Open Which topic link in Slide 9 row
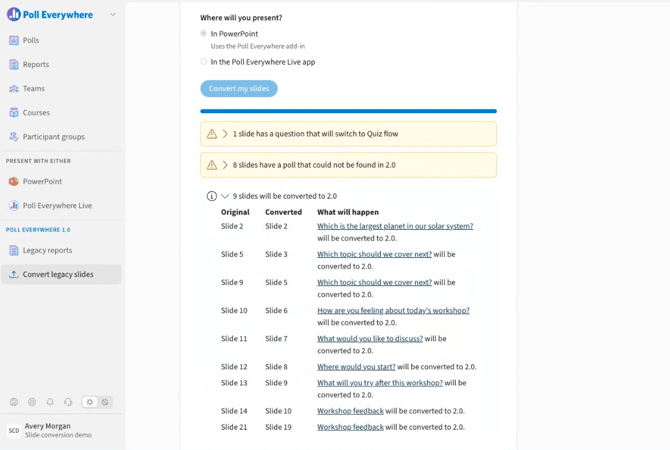The width and height of the screenshot is (670, 450). (374, 282)
